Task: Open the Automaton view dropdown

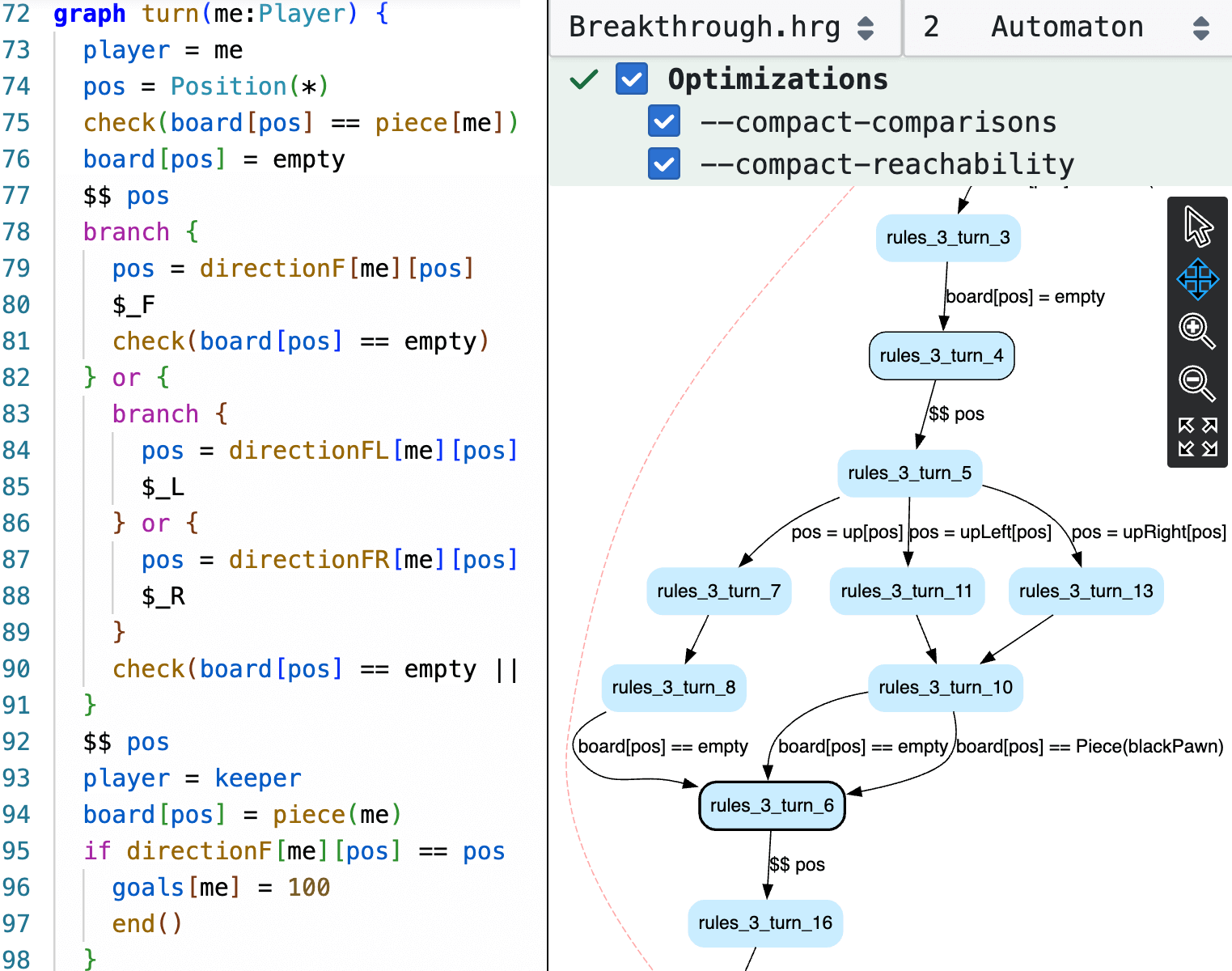Action: tap(1066, 28)
